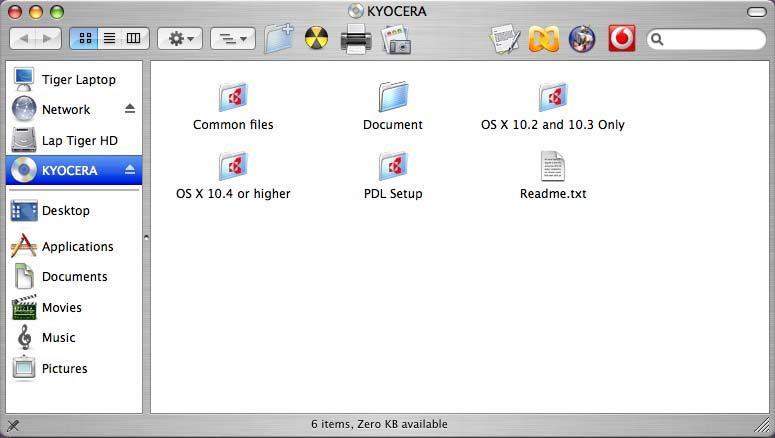Click the search magnifier icon
The height and width of the screenshot is (438, 775).
pyautogui.click(x=657, y=39)
